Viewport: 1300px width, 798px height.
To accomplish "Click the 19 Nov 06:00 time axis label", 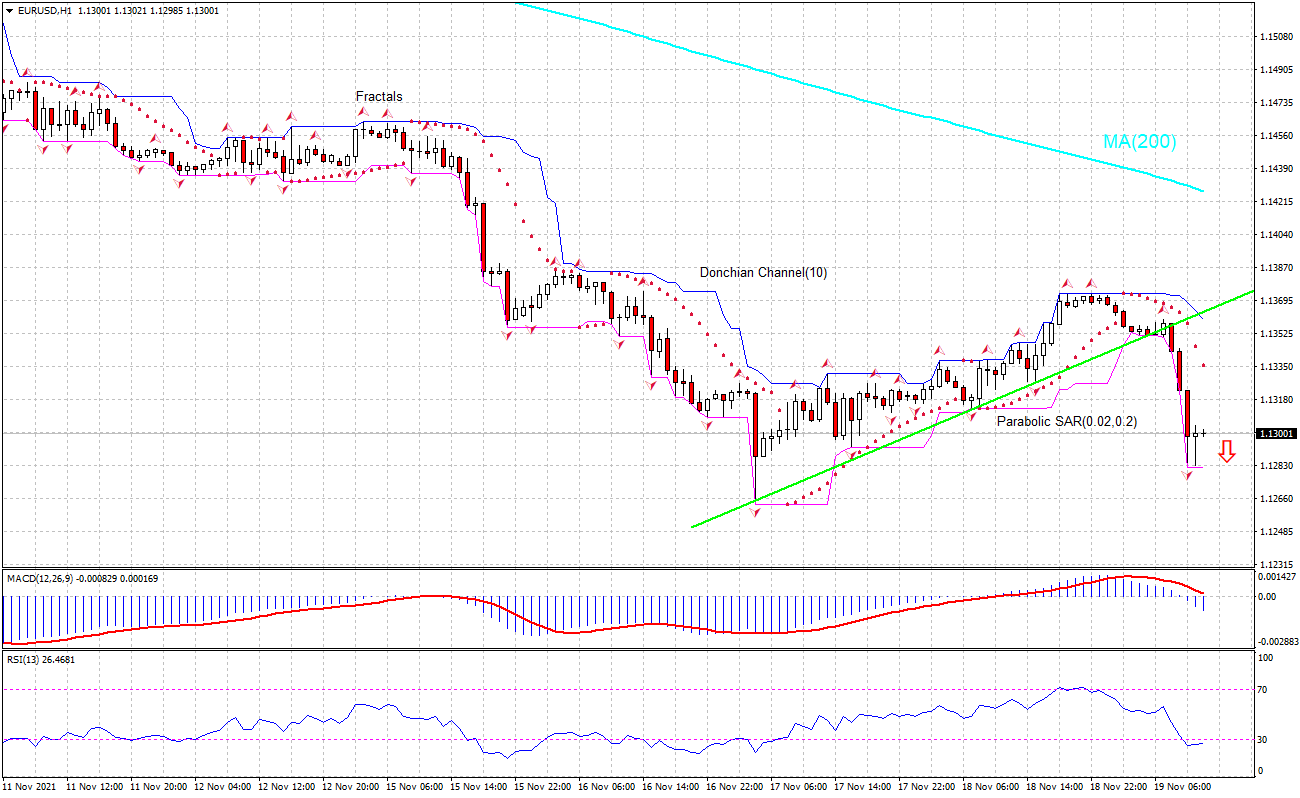I will click(1181, 787).
